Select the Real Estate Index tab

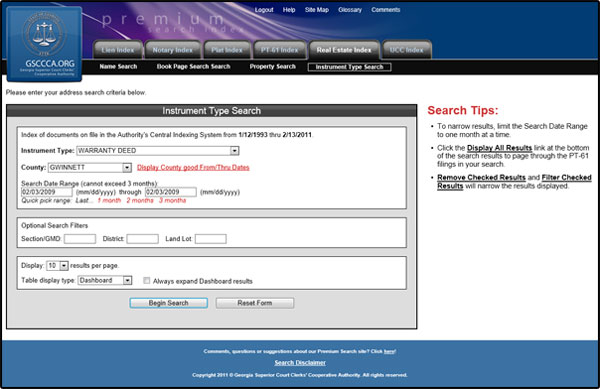(x=344, y=50)
